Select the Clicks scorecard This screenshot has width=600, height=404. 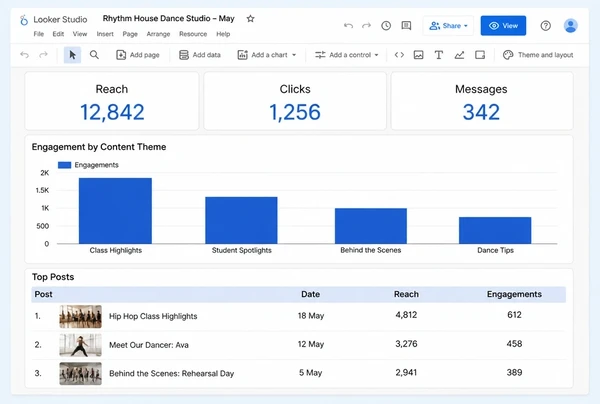pyautogui.click(x=295, y=101)
